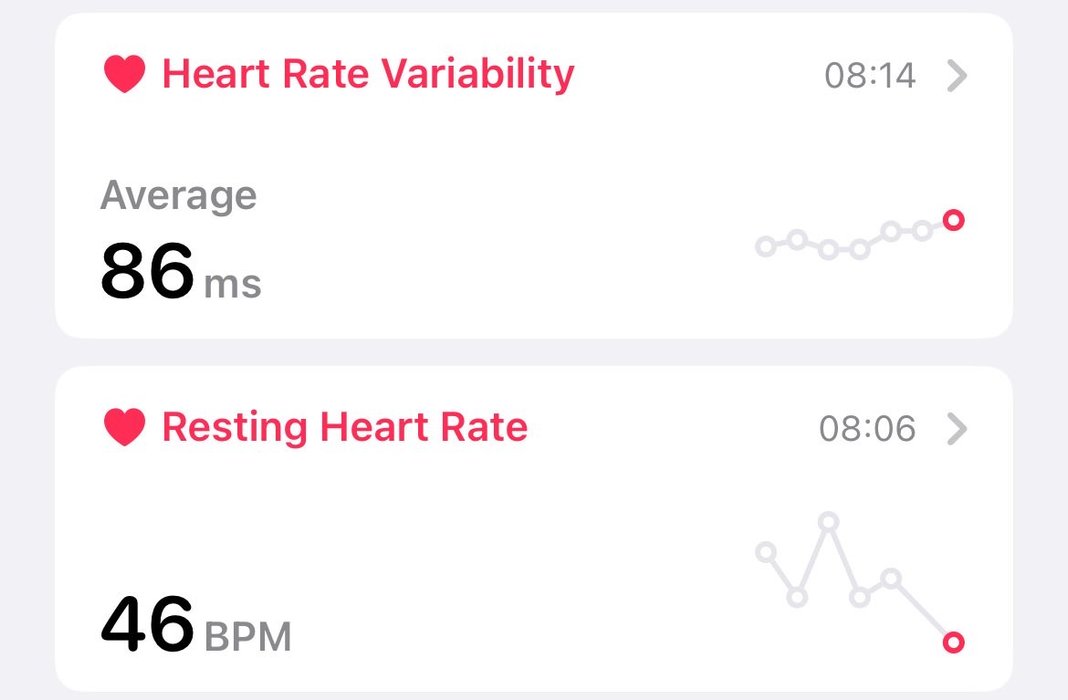
Task: Click the lowest gray point on resting rate chart
Action: (x=797, y=597)
